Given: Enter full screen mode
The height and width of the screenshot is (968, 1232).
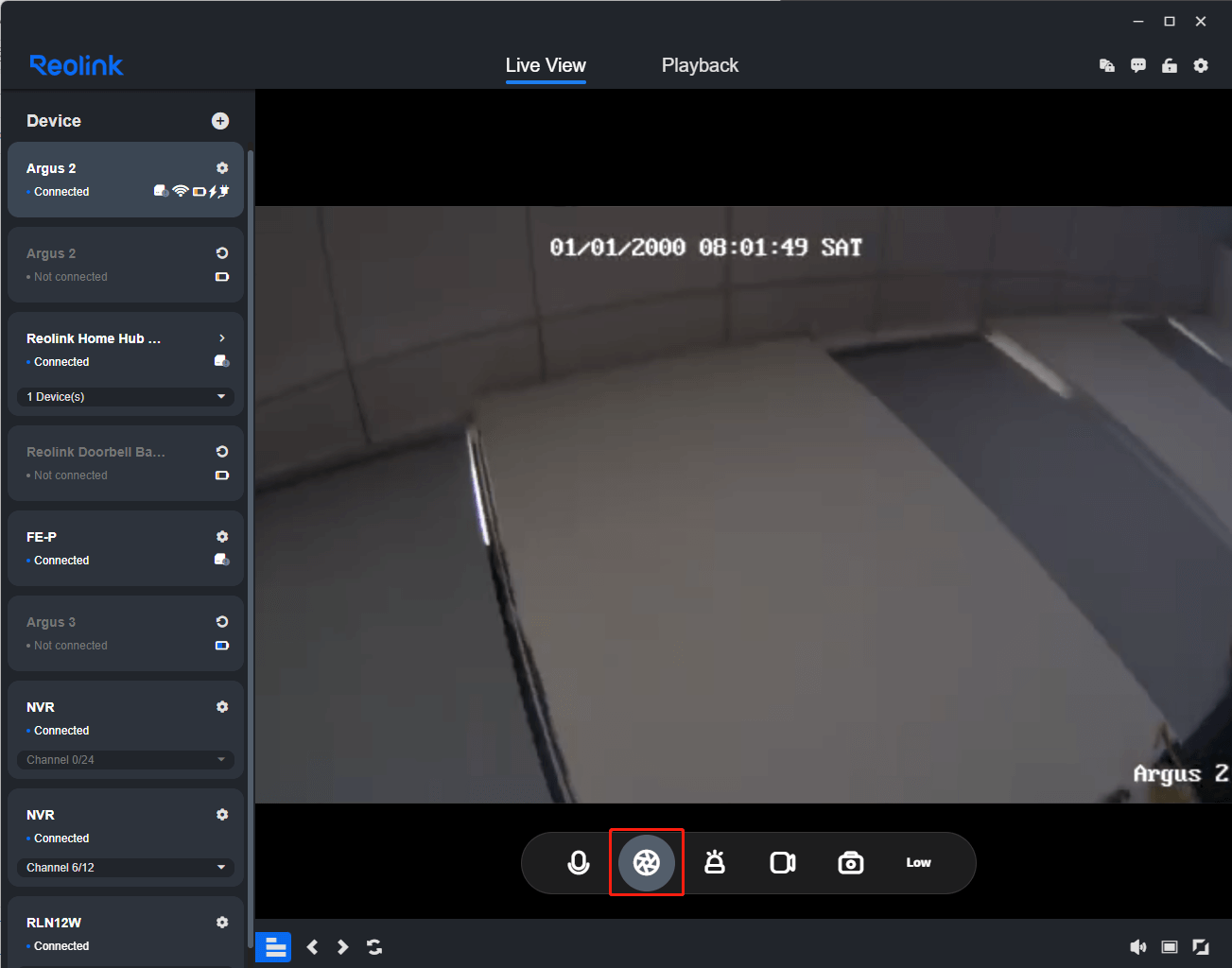Looking at the screenshot, I should (x=1201, y=947).
